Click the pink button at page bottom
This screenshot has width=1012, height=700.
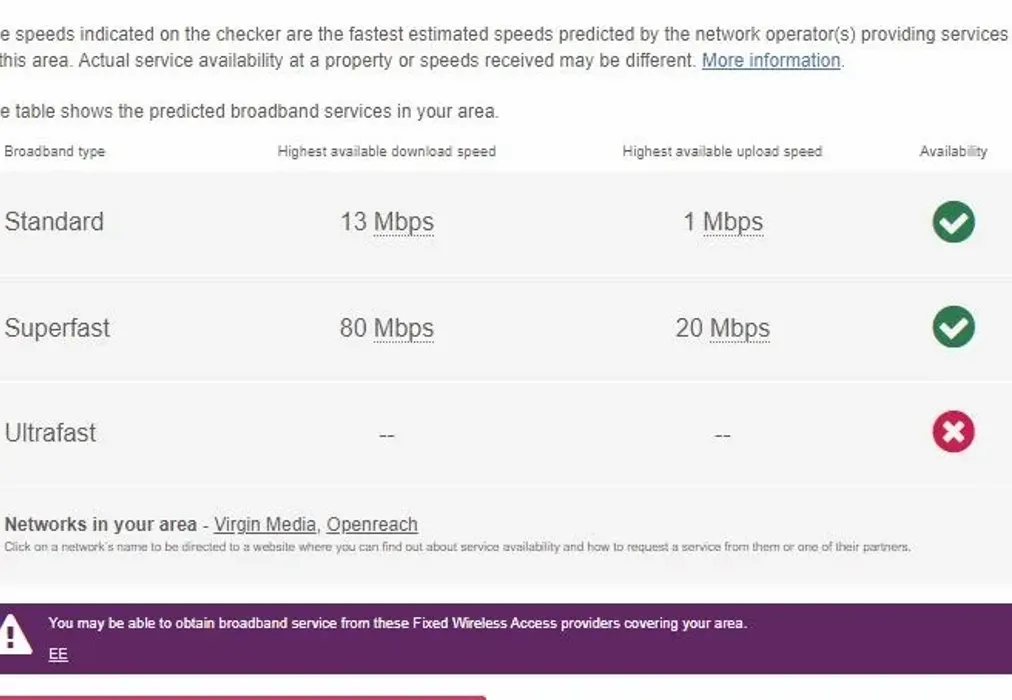pyautogui.click(x=242, y=697)
